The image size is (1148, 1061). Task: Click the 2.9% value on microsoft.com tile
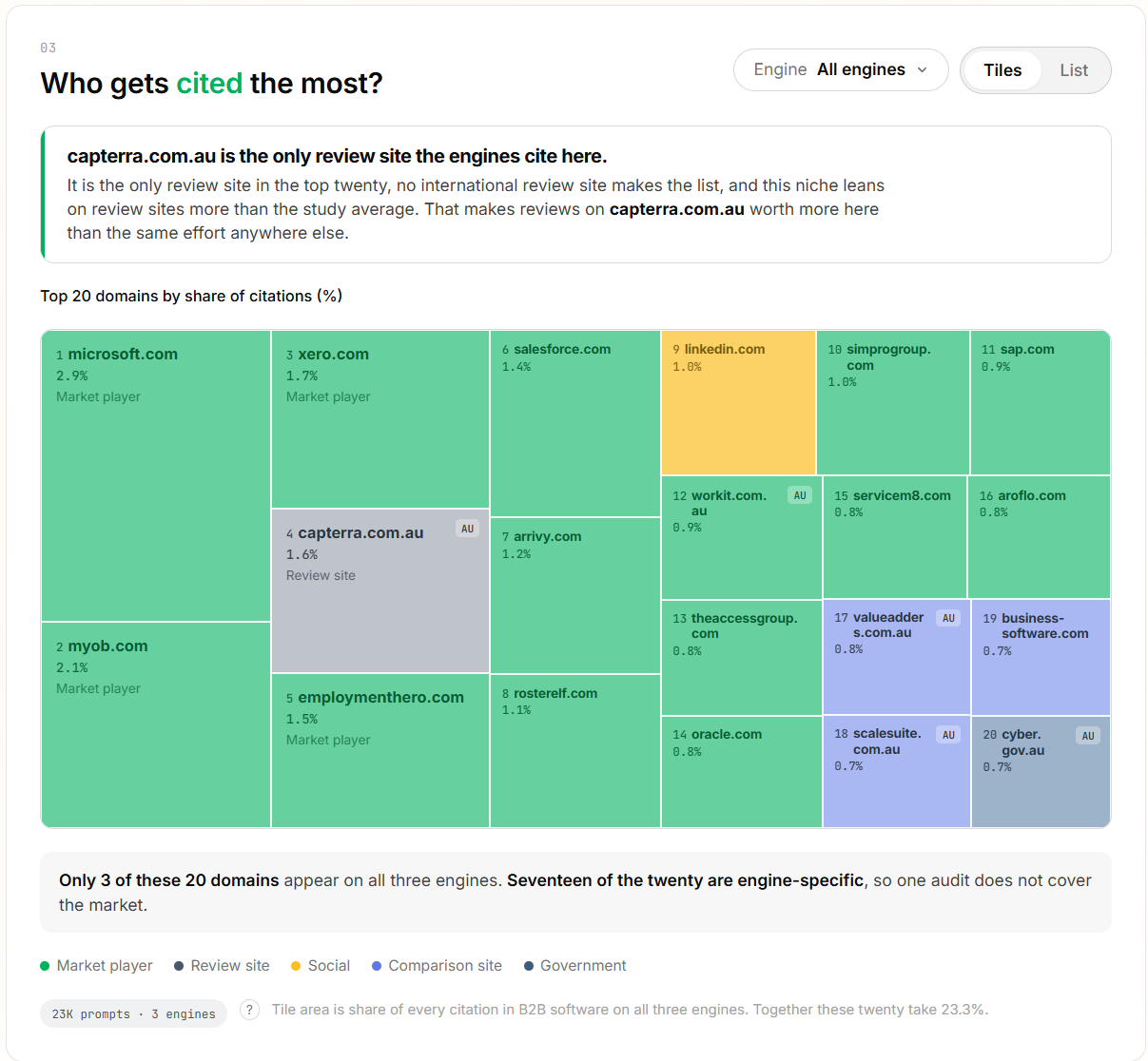pos(72,376)
